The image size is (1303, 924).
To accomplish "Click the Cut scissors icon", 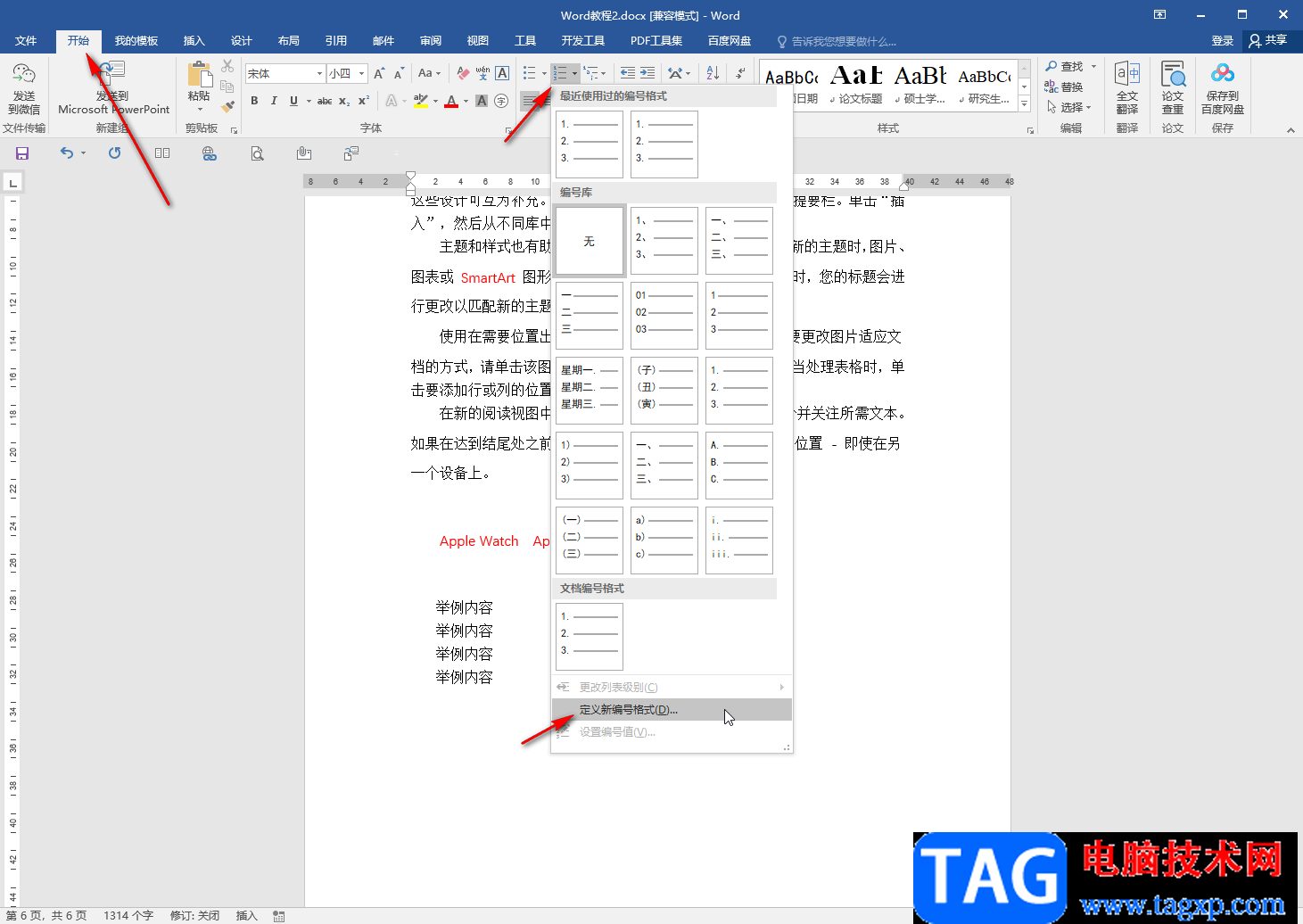I will 227,67.
